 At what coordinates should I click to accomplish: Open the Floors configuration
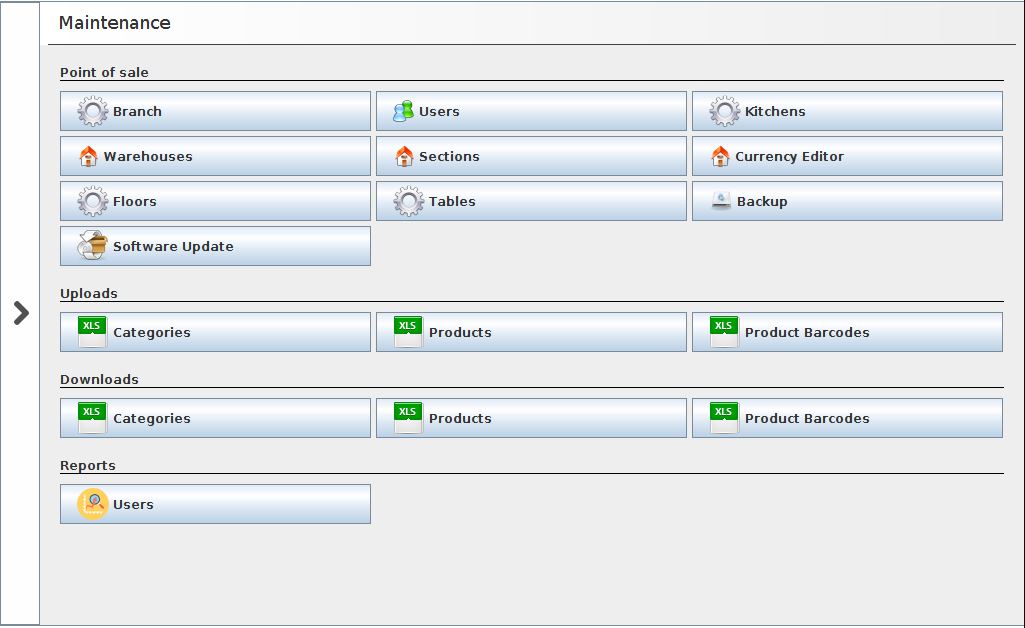[215, 201]
